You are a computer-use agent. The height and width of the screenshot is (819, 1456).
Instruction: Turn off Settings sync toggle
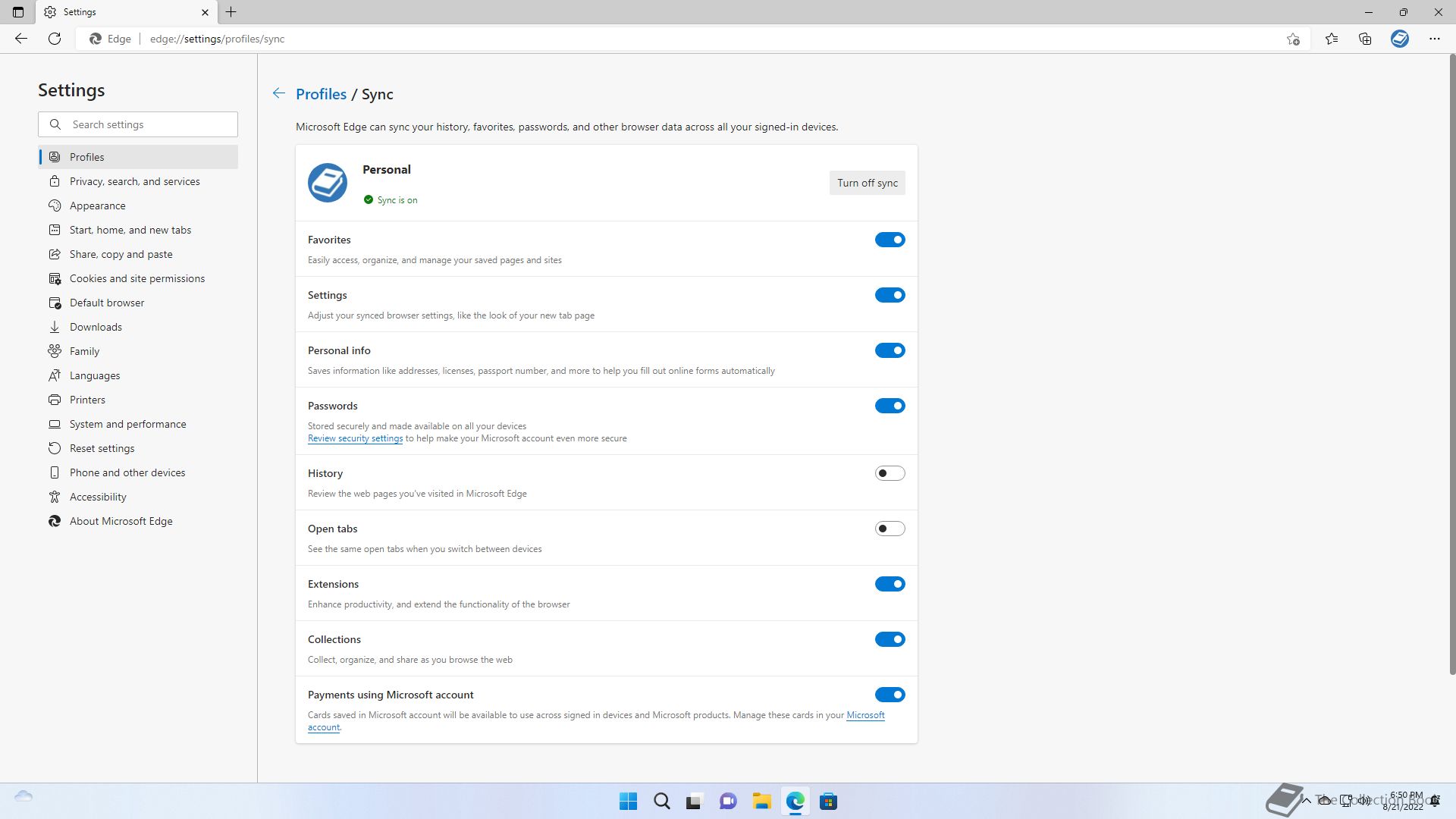coord(890,295)
